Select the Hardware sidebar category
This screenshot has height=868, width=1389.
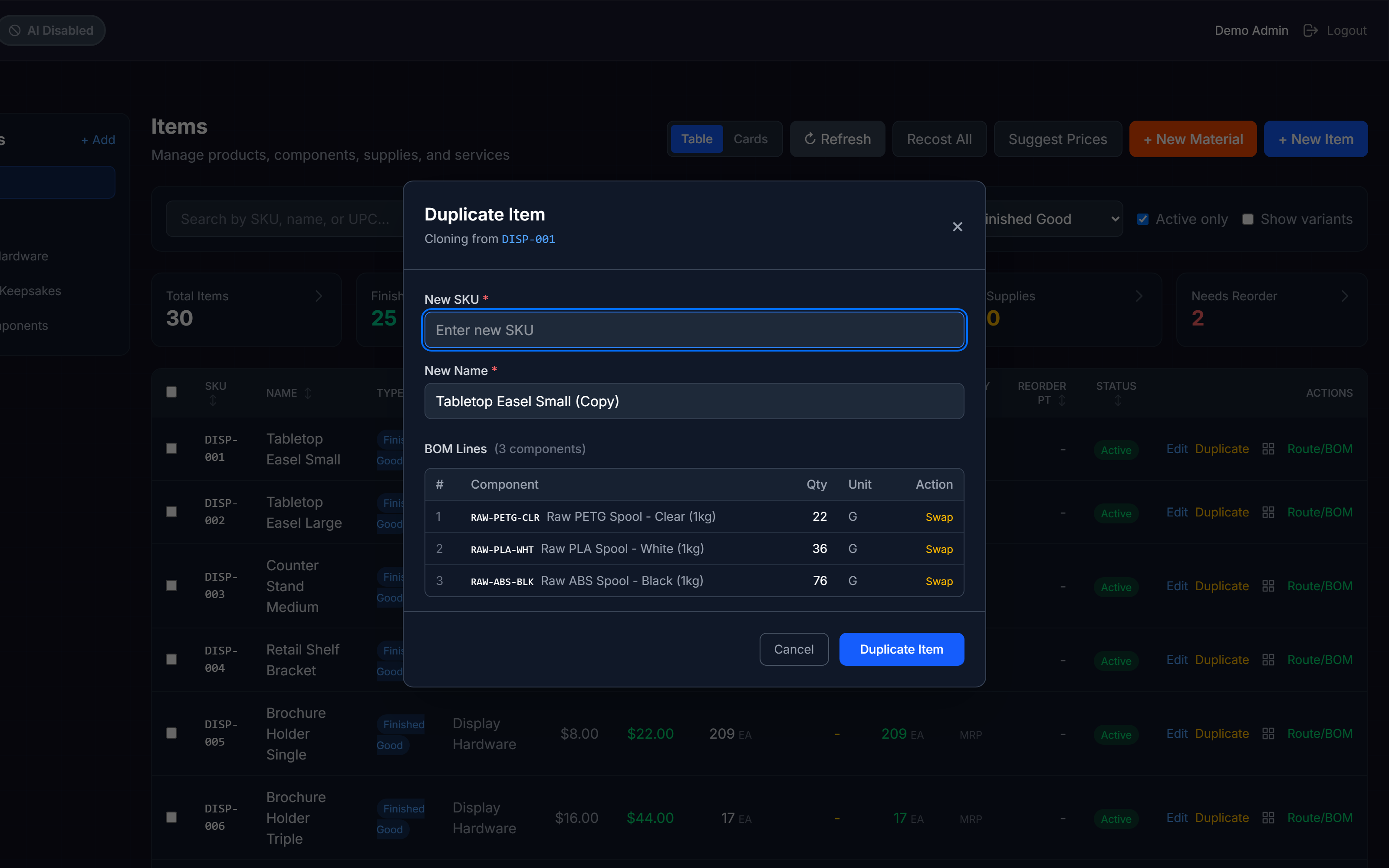click(24, 256)
